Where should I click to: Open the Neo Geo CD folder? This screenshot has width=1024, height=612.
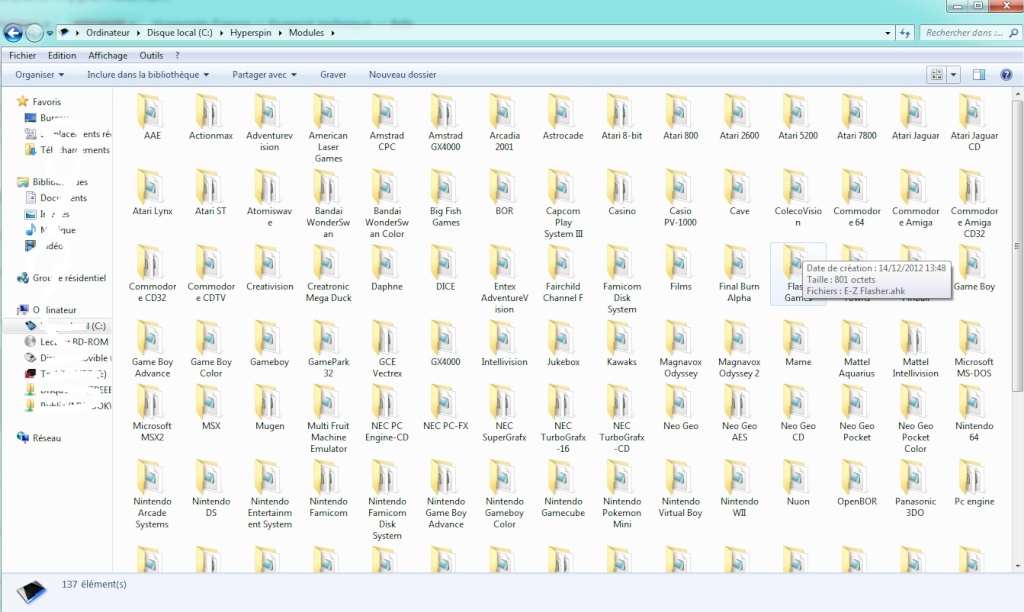797,413
